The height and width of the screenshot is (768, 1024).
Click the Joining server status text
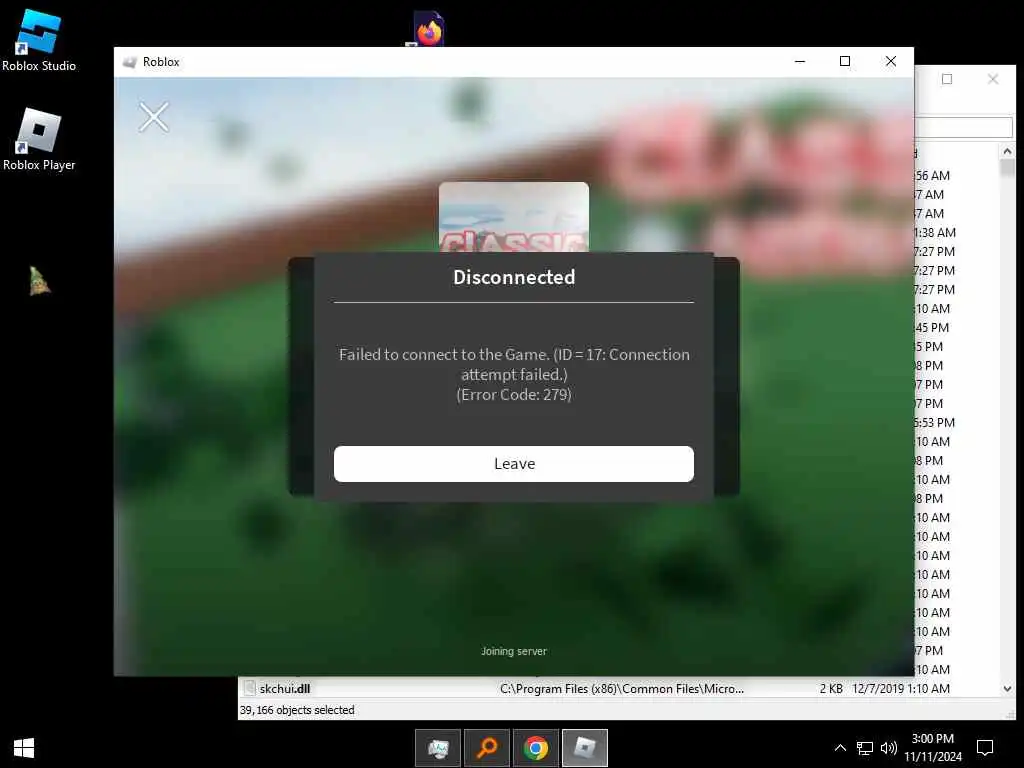pos(513,651)
